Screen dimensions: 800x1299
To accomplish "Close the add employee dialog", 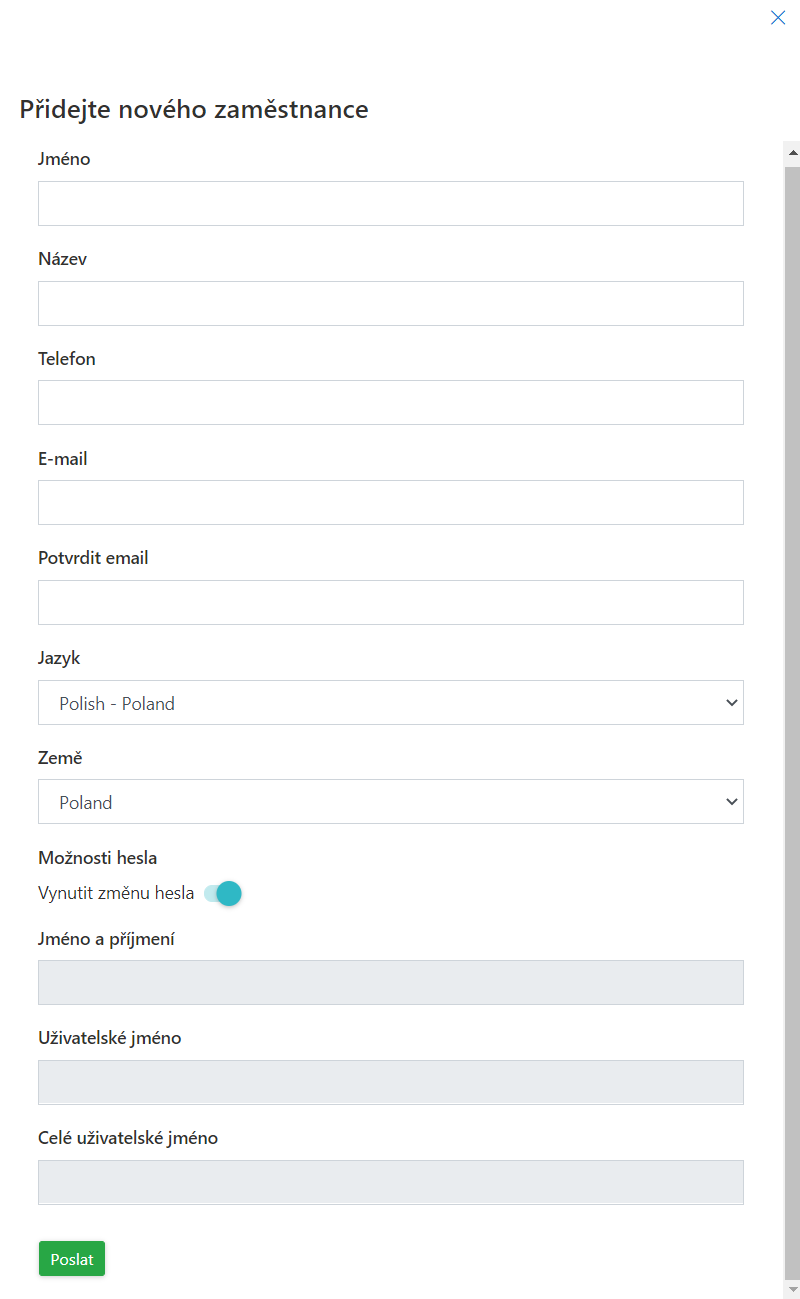I will [778, 18].
